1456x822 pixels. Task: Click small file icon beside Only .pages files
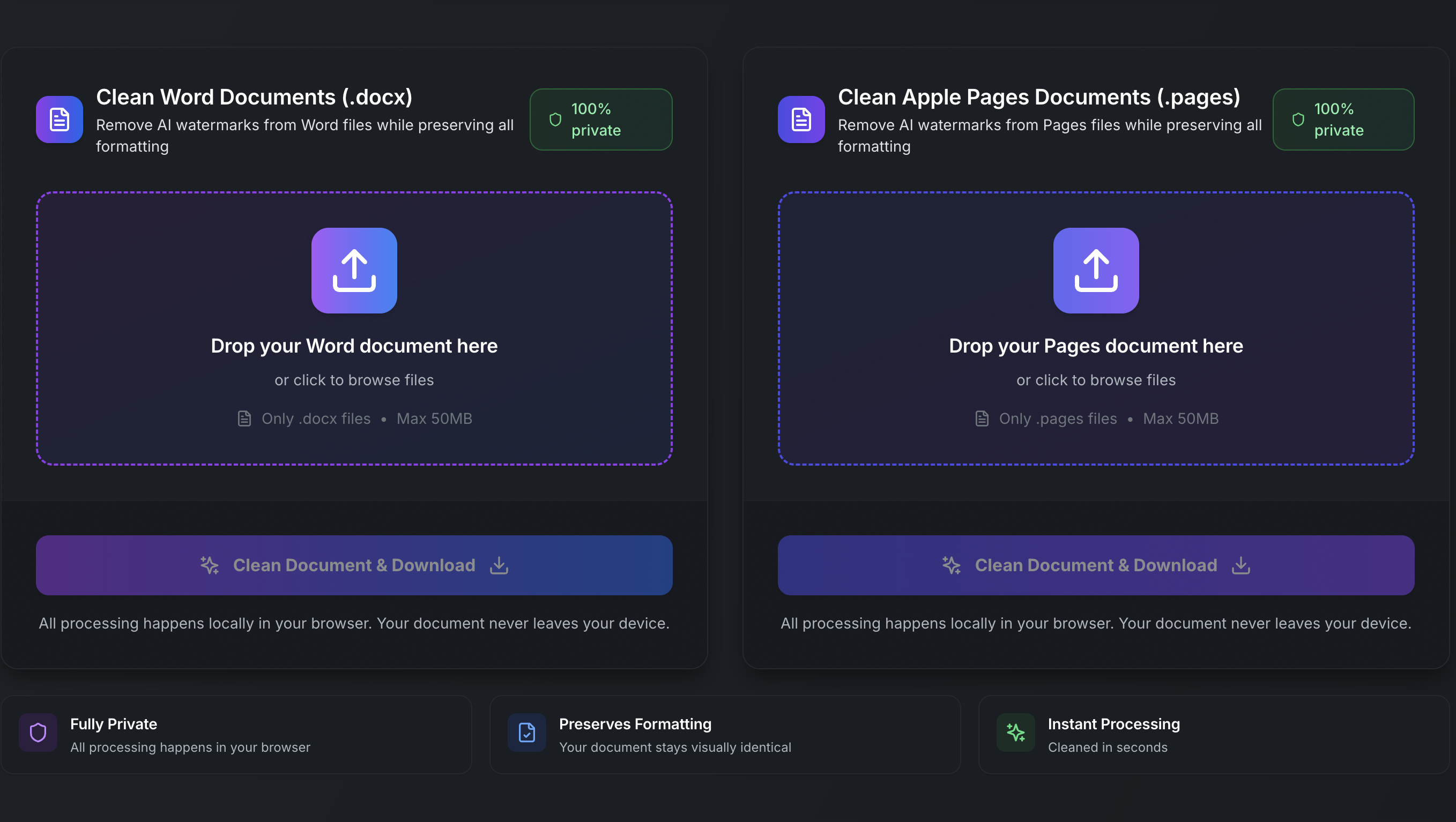tap(982, 419)
